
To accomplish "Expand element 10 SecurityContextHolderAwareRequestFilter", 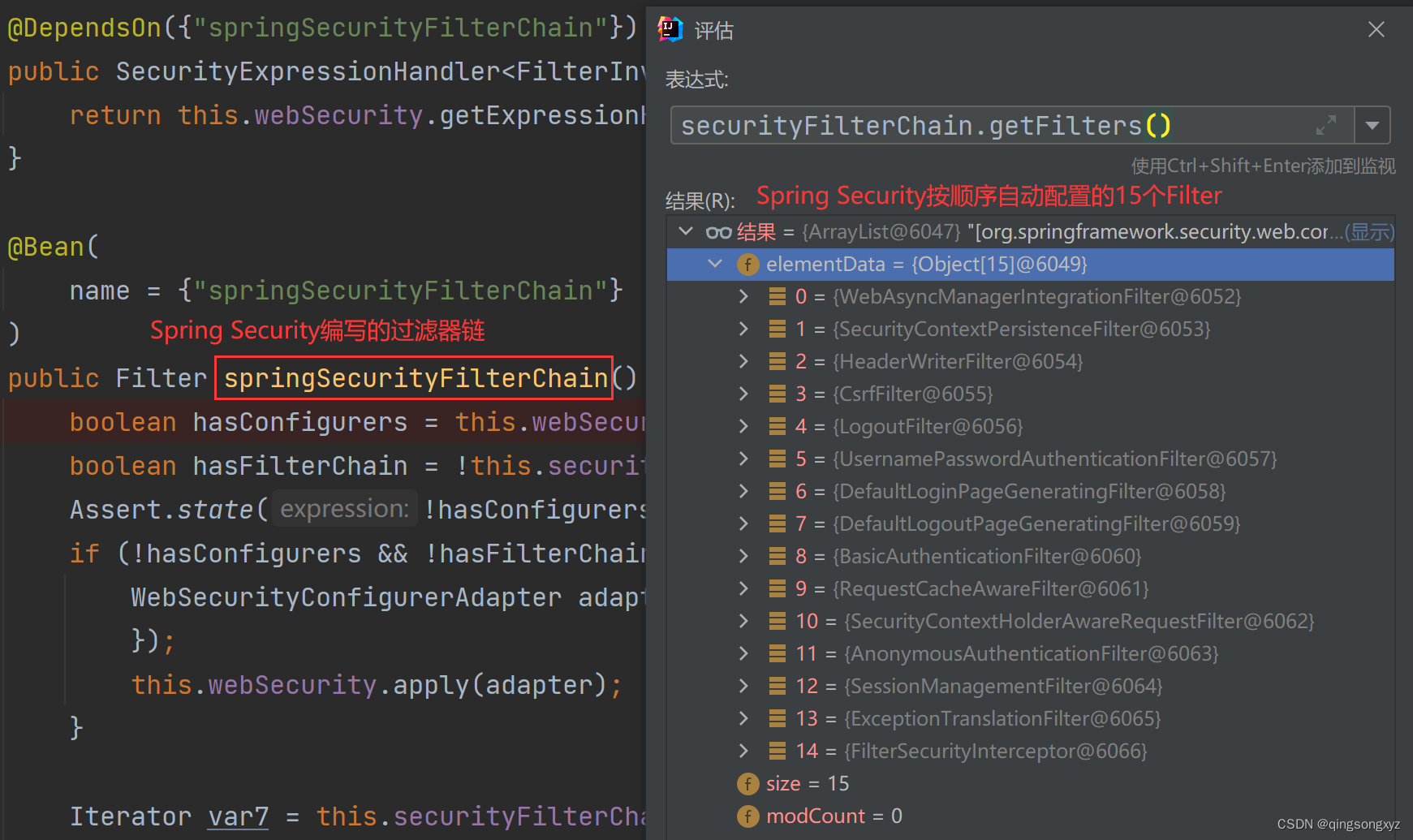I will coord(743,621).
